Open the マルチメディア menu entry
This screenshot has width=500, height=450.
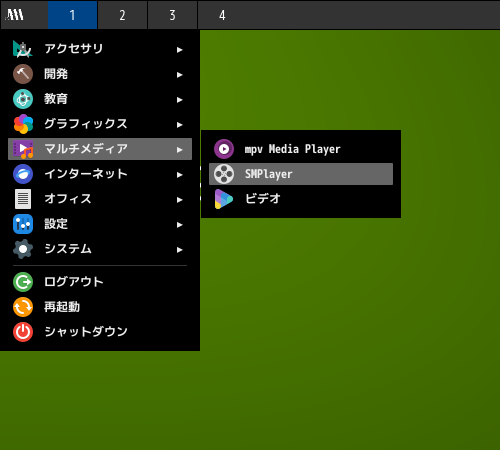click(x=100, y=149)
